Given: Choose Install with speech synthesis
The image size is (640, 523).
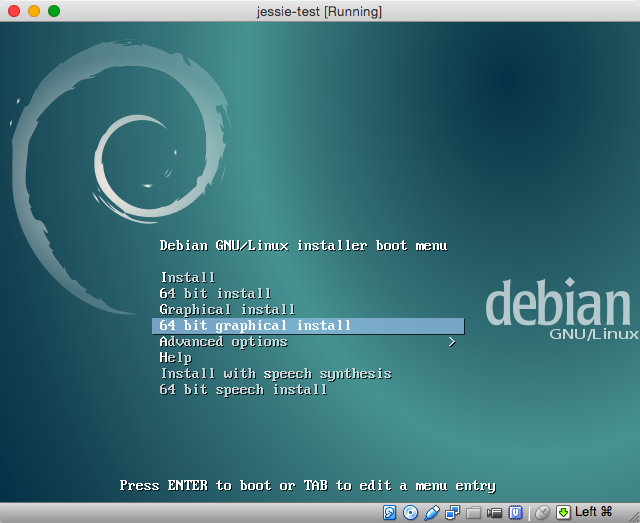Looking at the screenshot, I should tap(308, 374).
